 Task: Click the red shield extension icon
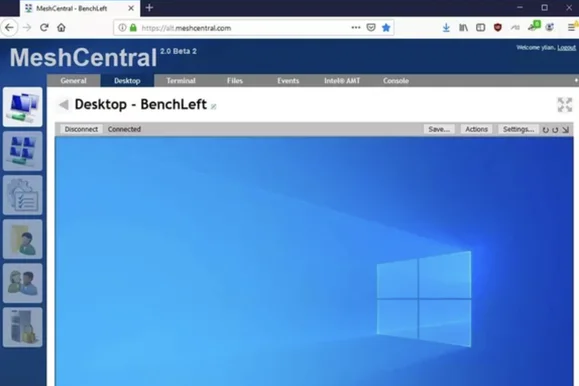pos(498,28)
